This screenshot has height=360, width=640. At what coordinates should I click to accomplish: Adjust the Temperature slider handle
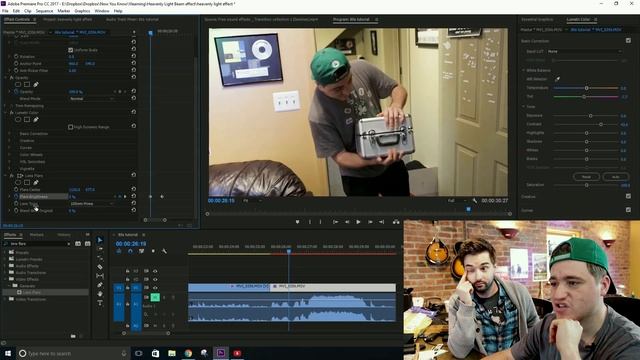(x=587, y=88)
